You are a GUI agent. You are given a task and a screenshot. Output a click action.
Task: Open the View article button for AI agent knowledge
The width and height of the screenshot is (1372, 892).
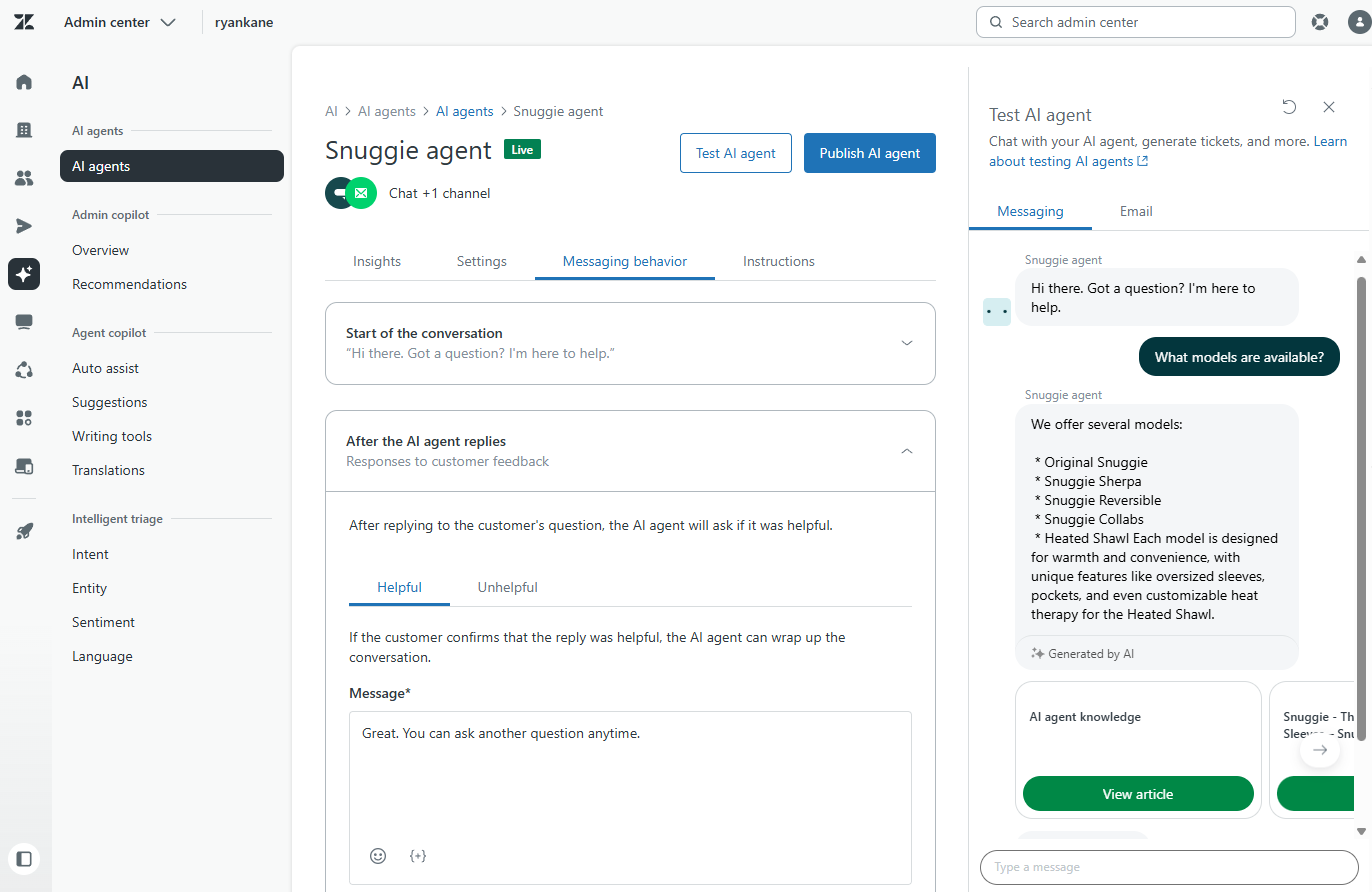[x=1137, y=793]
